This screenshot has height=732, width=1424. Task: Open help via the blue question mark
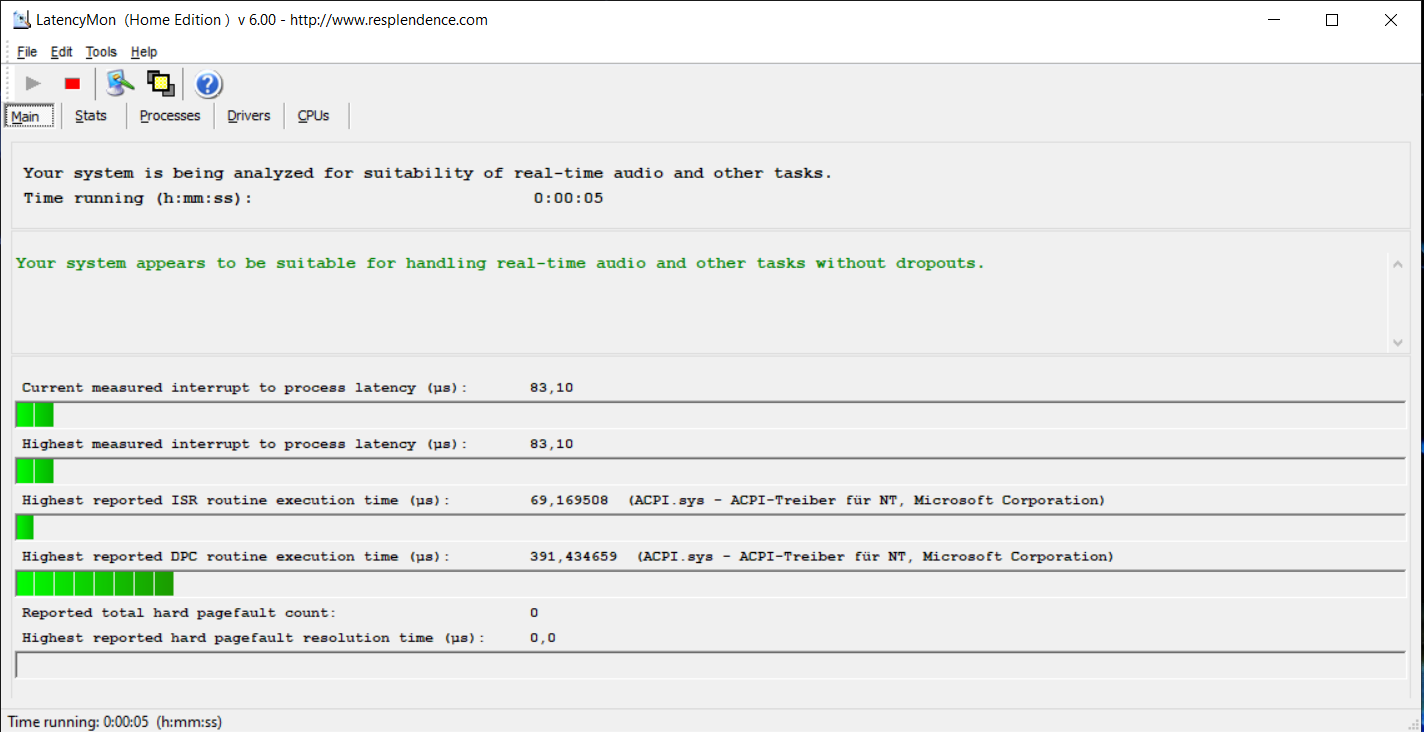(208, 84)
